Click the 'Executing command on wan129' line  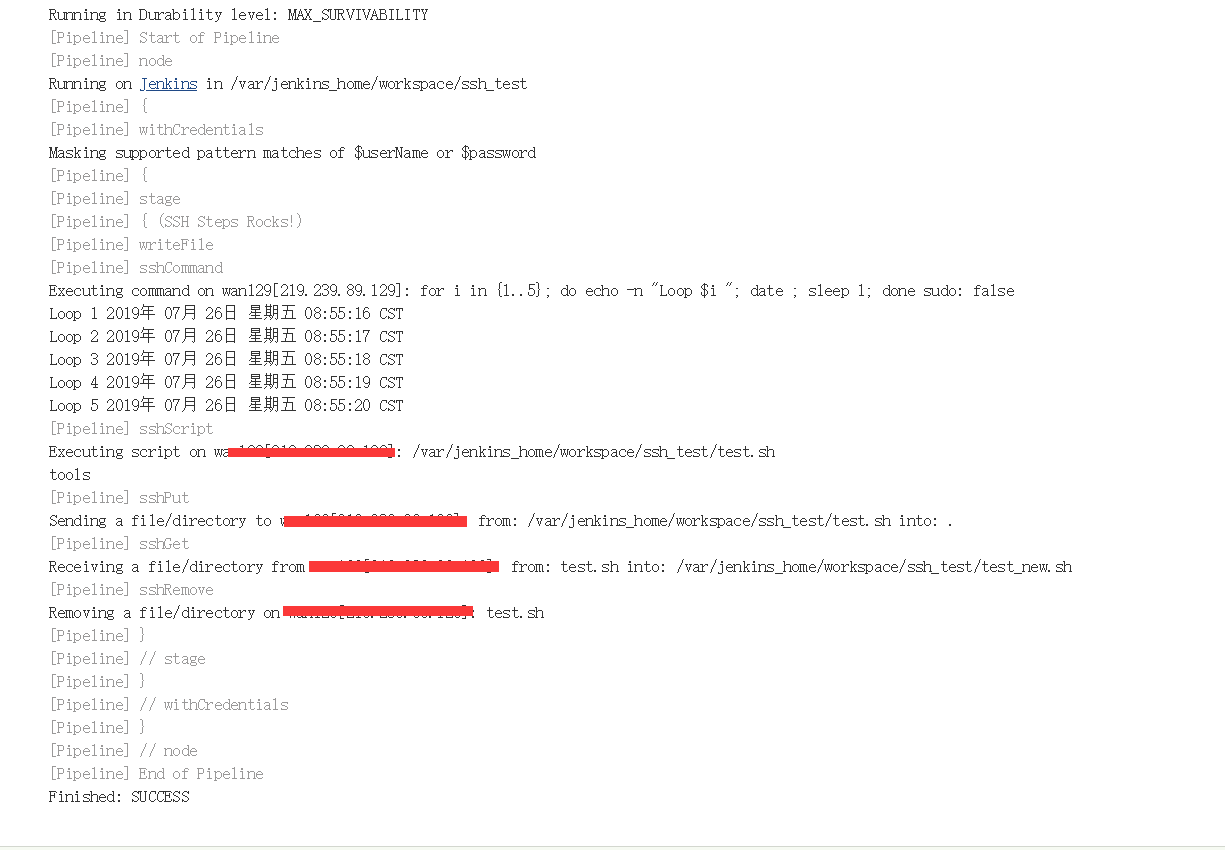click(x=531, y=291)
